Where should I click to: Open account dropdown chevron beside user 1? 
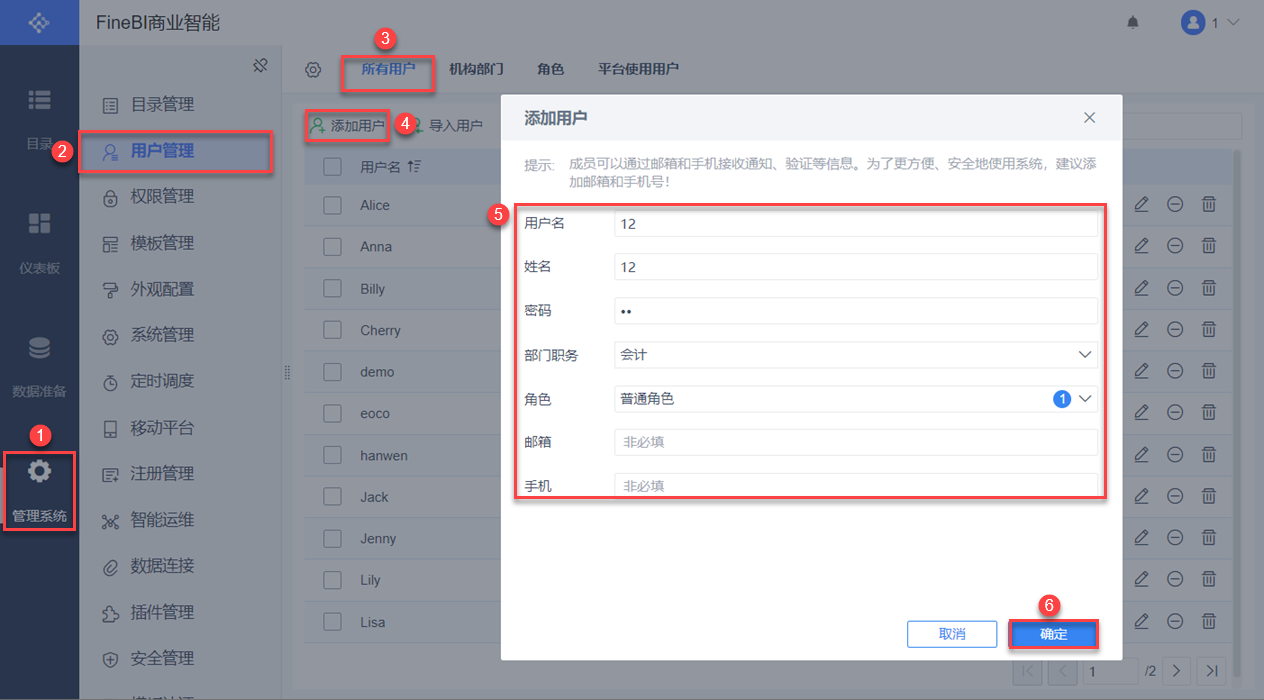click(1233, 22)
